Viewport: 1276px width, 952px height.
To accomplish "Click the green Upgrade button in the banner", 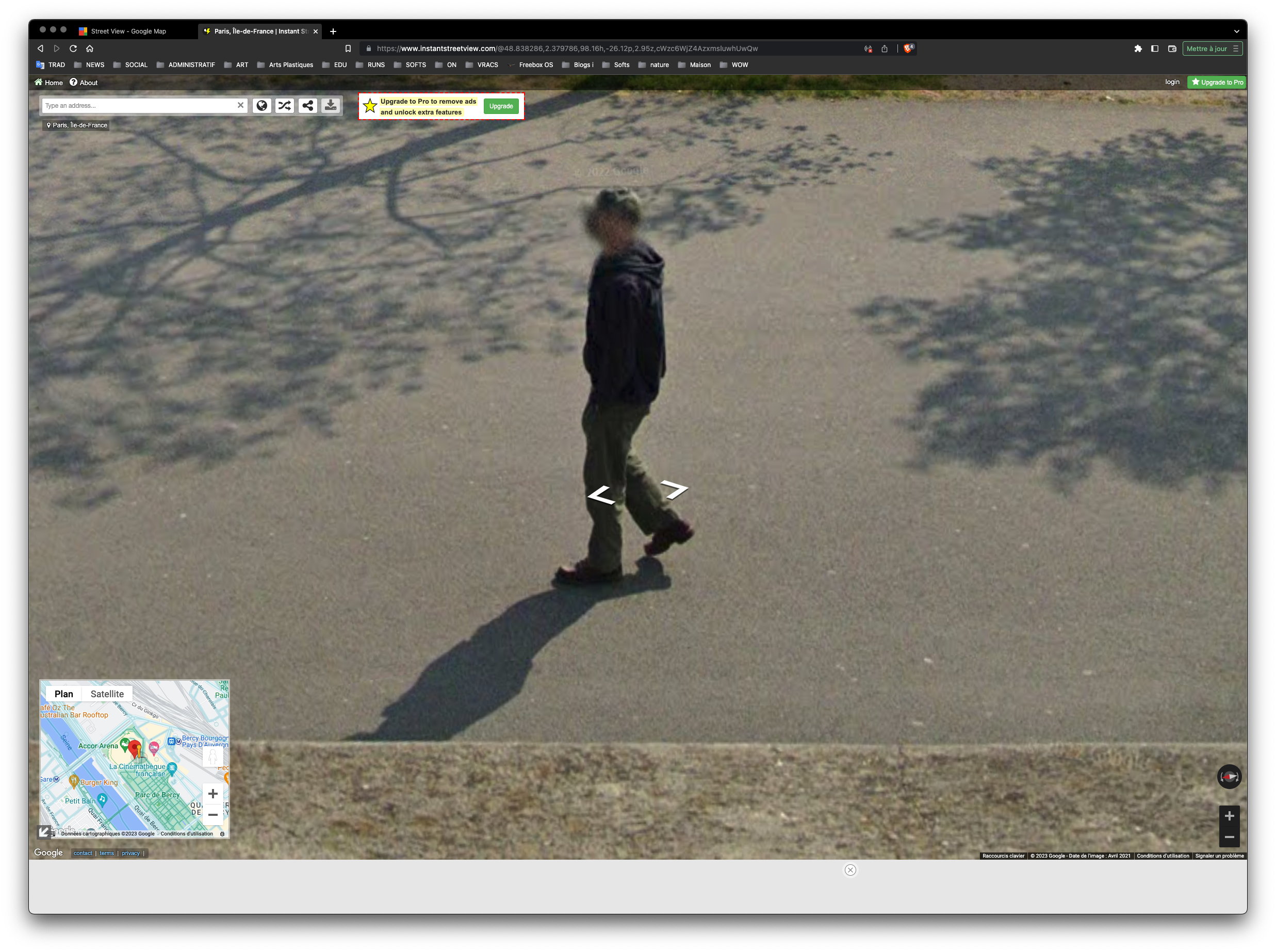I will [x=501, y=106].
